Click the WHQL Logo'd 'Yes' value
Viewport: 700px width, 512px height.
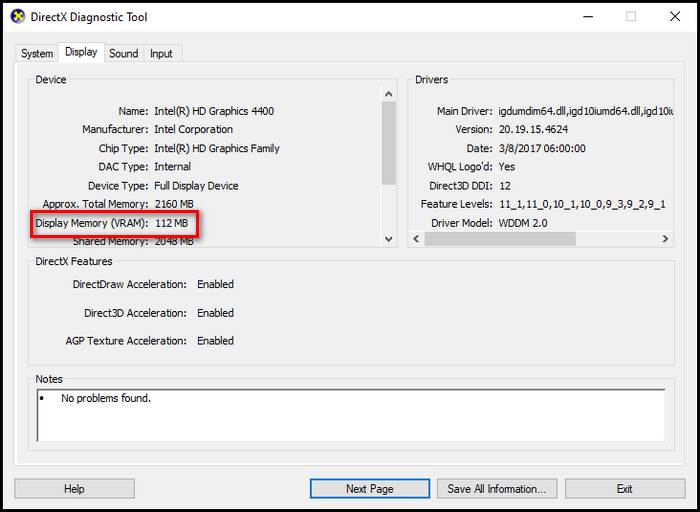(x=507, y=167)
